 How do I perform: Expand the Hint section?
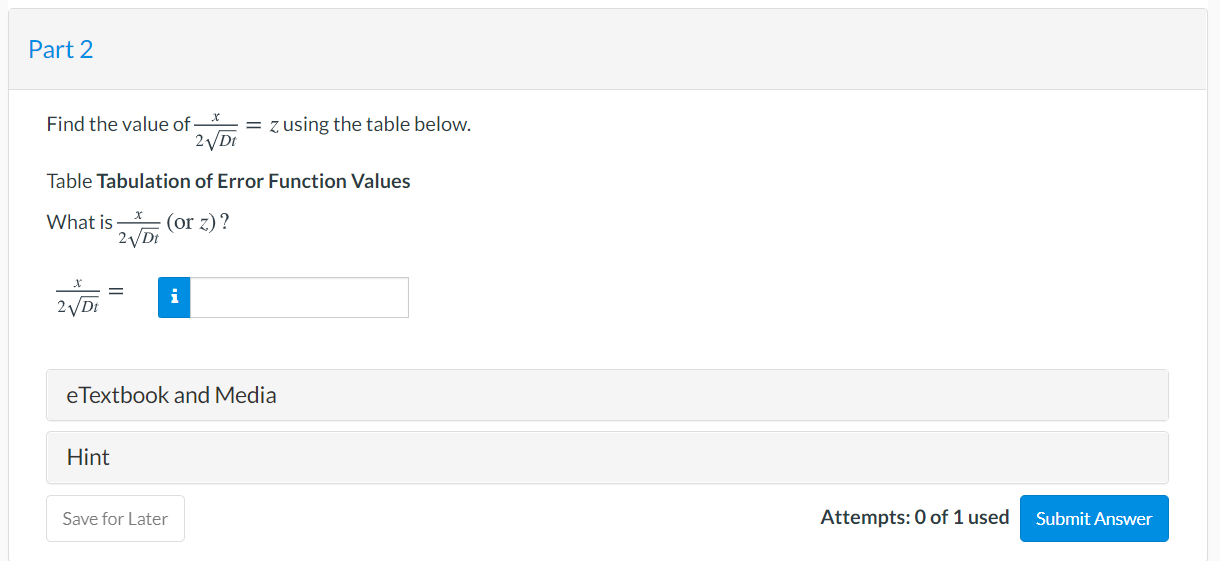coord(607,457)
